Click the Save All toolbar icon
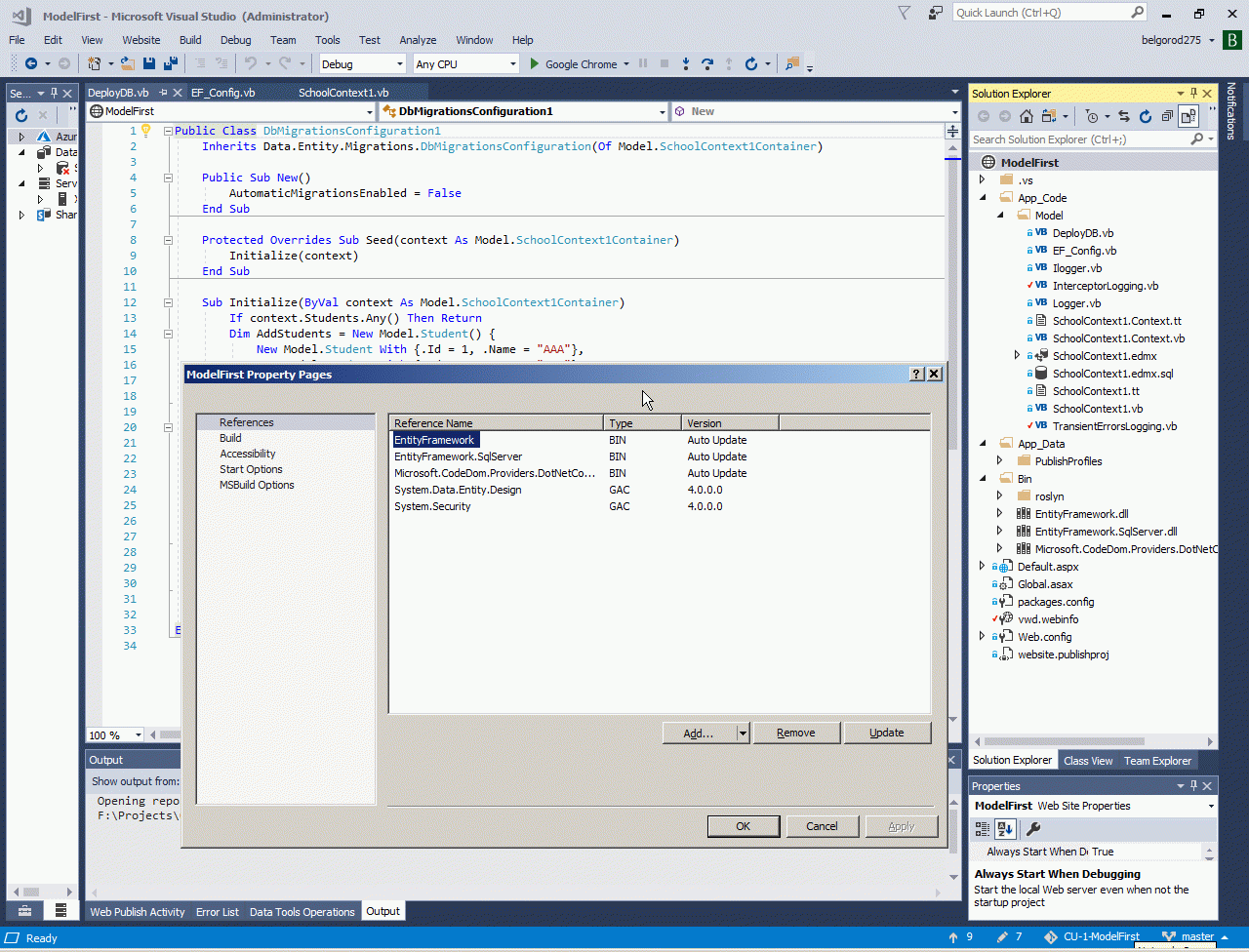This screenshot has height=952, width=1249. coord(171,64)
